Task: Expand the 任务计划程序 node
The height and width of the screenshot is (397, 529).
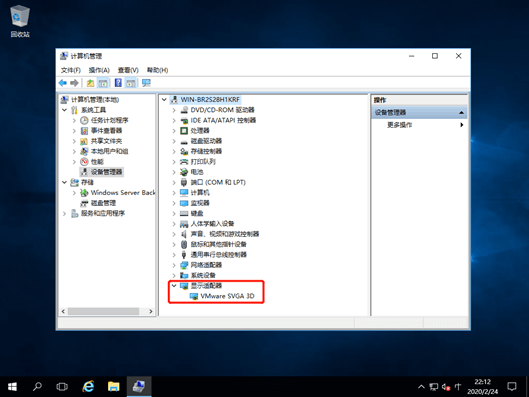Action: [x=74, y=120]
